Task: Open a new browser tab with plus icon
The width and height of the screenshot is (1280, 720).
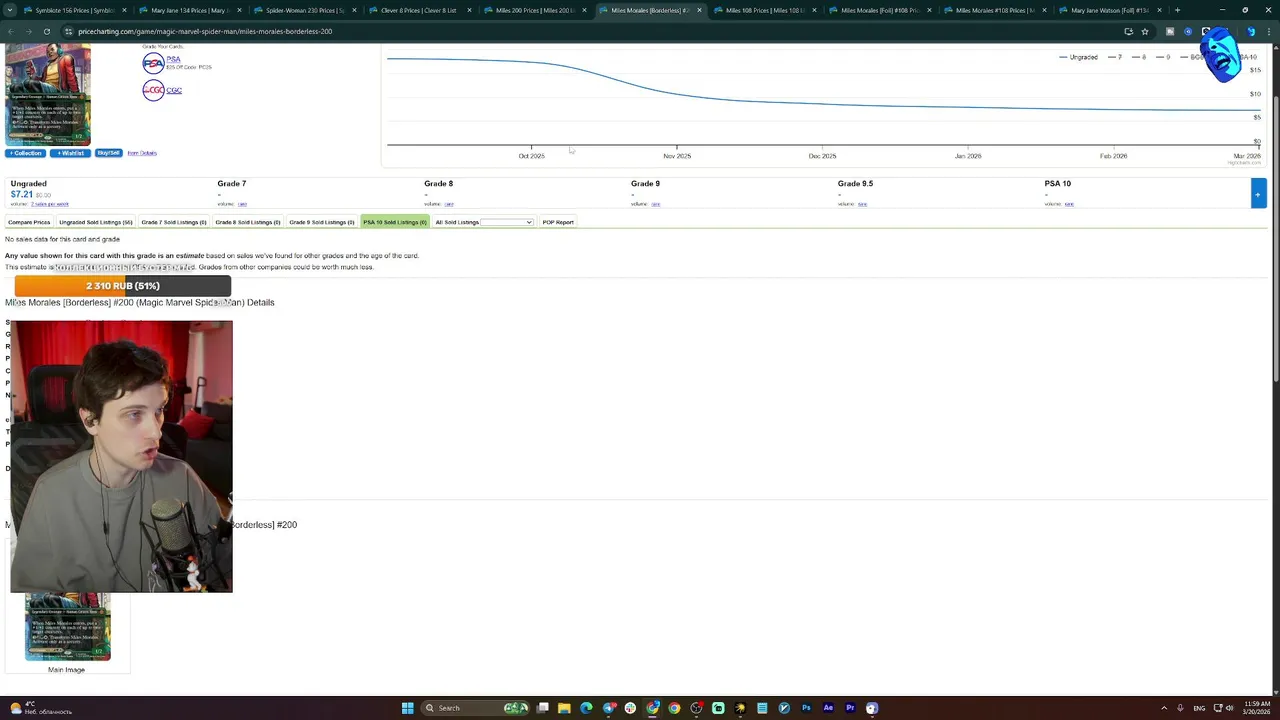Action: tap(1177, 10)
